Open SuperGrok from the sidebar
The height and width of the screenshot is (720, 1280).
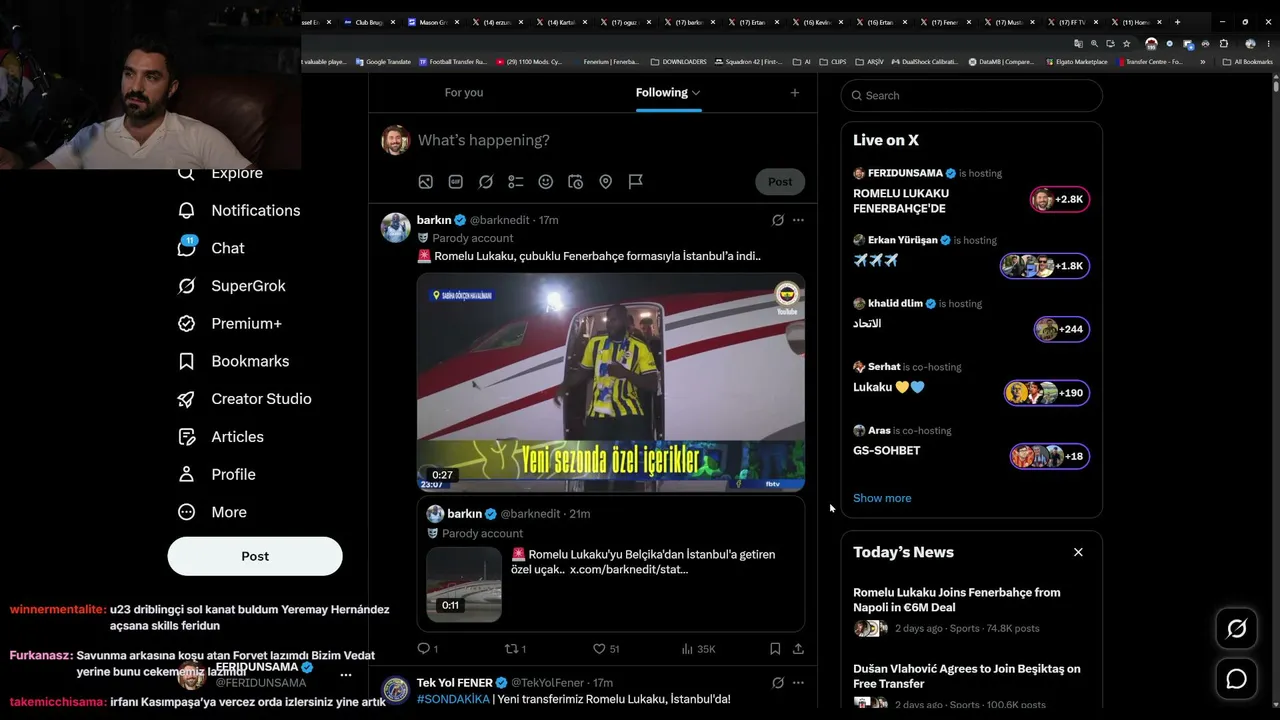pyautogui.click(x=231, y=286)
